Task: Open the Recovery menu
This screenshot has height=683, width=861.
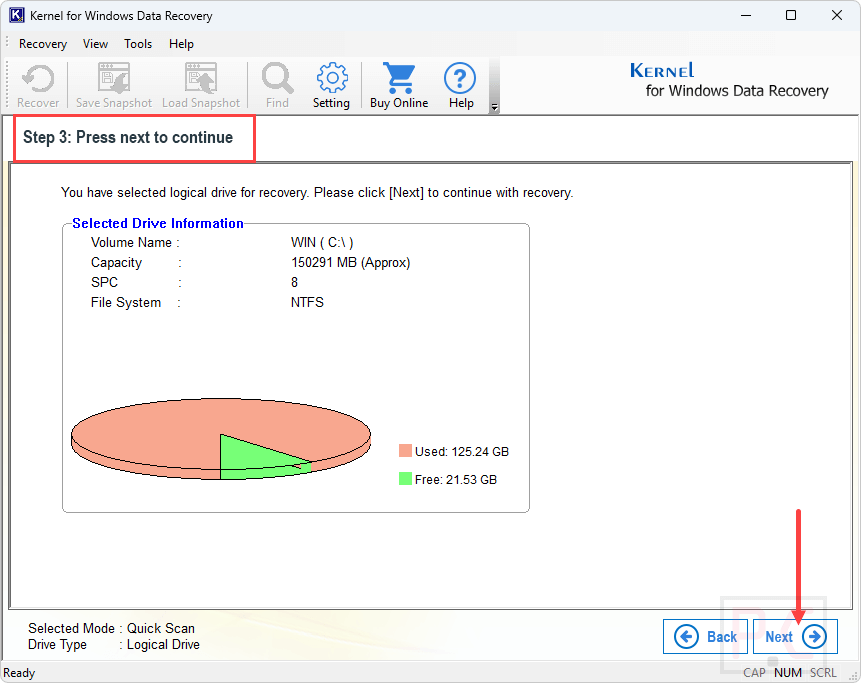Action: 43,44
